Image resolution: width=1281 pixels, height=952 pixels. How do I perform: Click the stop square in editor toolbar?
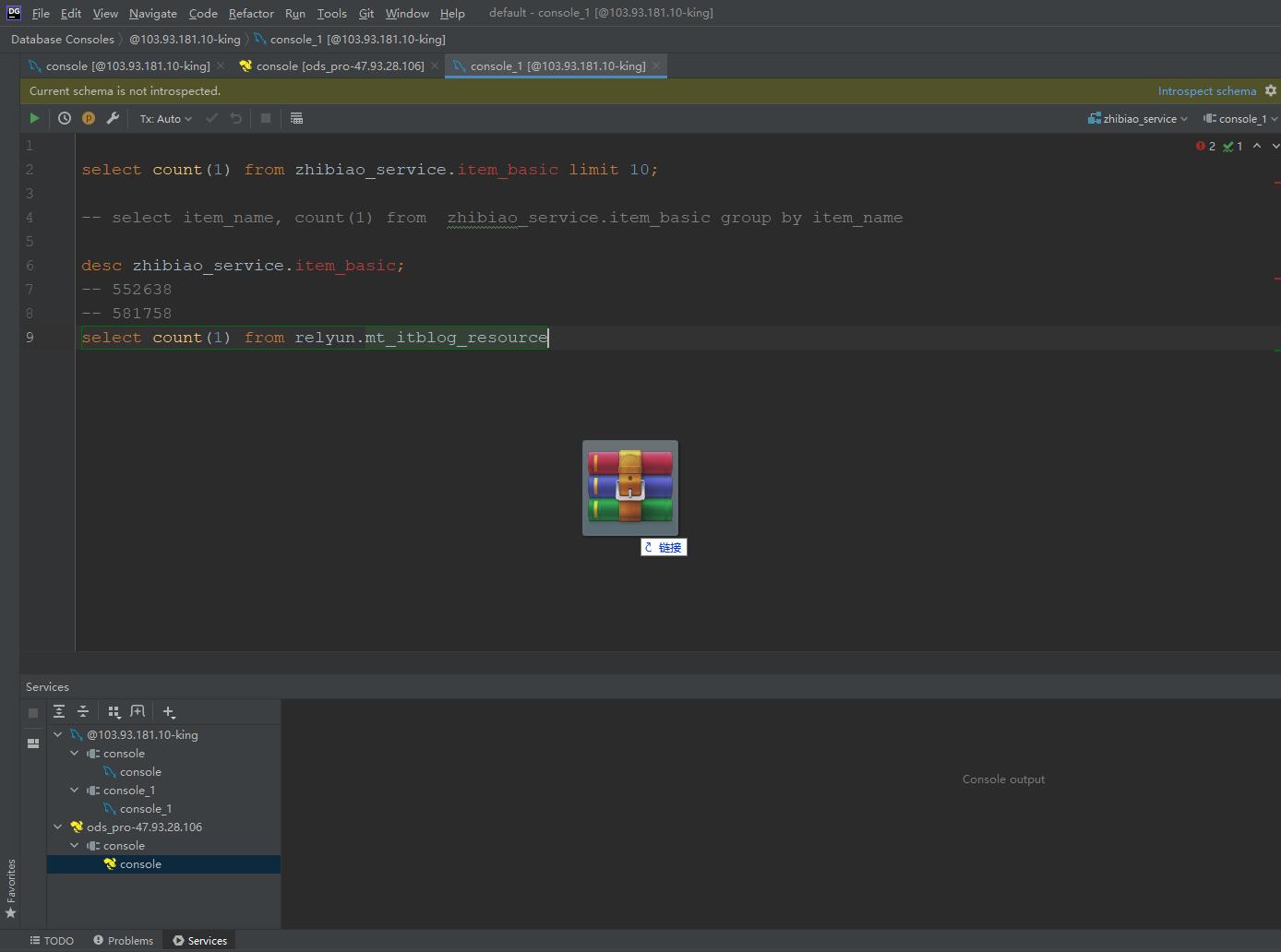266,118
